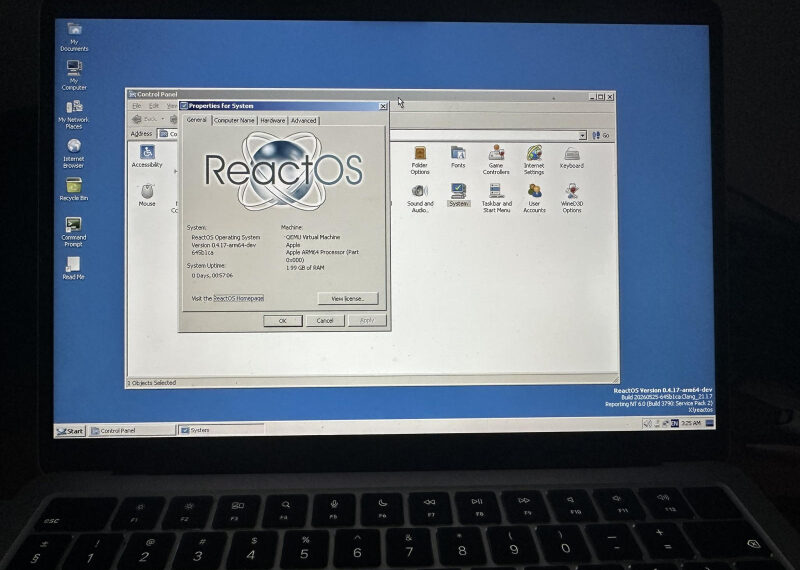Click the system uptime value text
The height and width of the screenshot is (570, 800).
point(212,276)
